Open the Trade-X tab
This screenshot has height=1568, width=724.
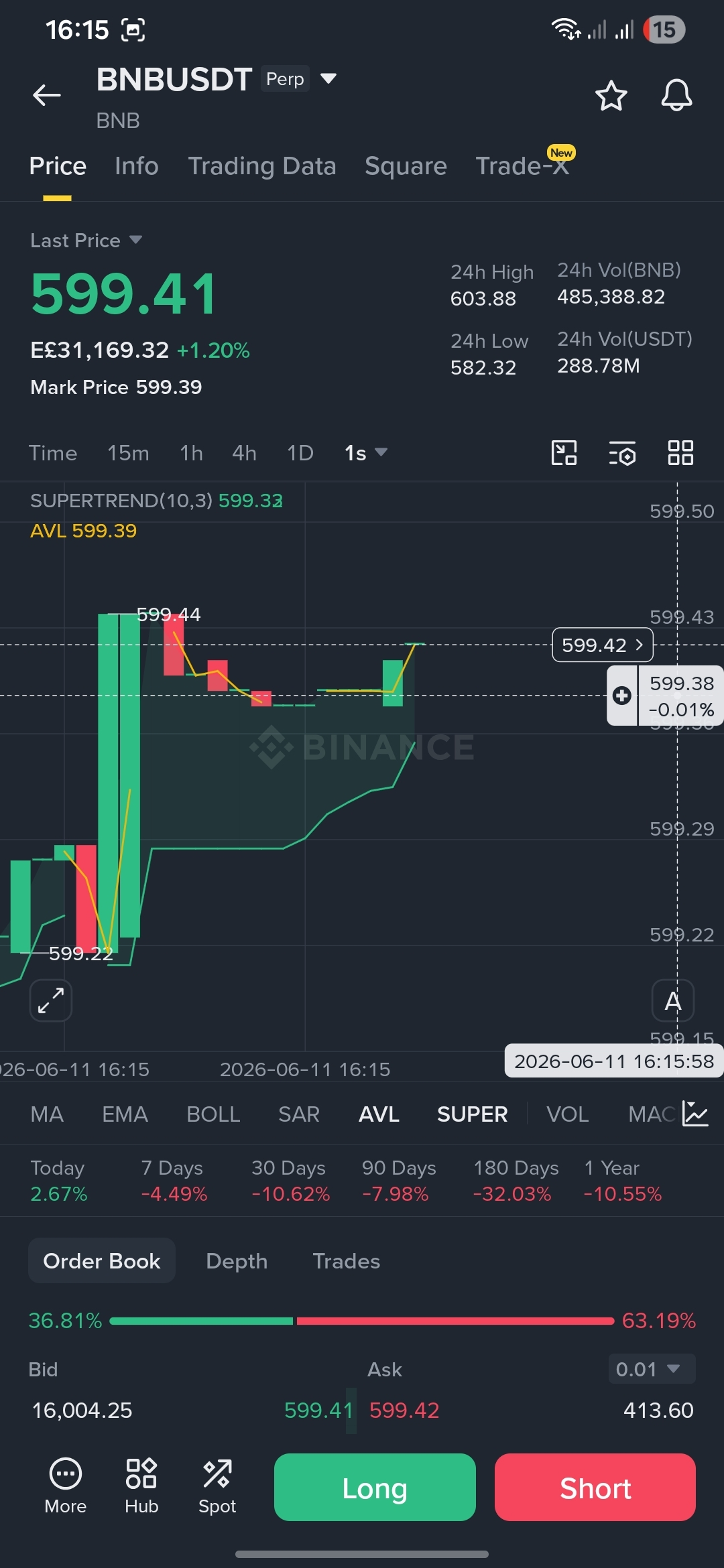point(523,166)
